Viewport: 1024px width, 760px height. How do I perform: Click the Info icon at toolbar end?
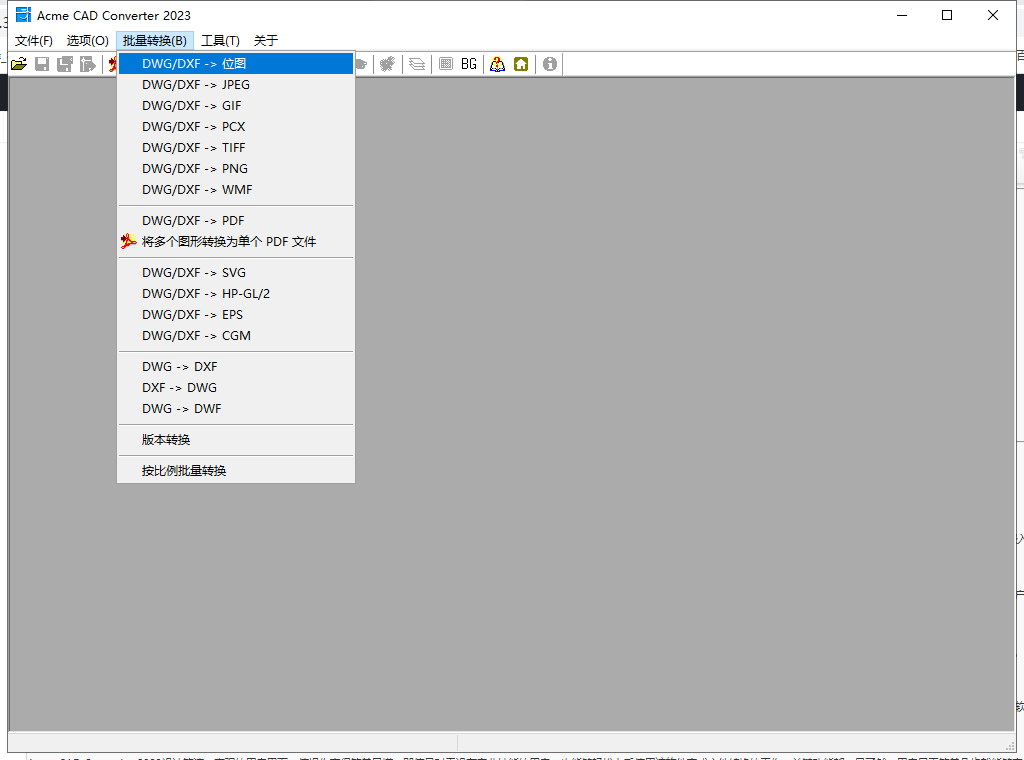pos(549,63)
